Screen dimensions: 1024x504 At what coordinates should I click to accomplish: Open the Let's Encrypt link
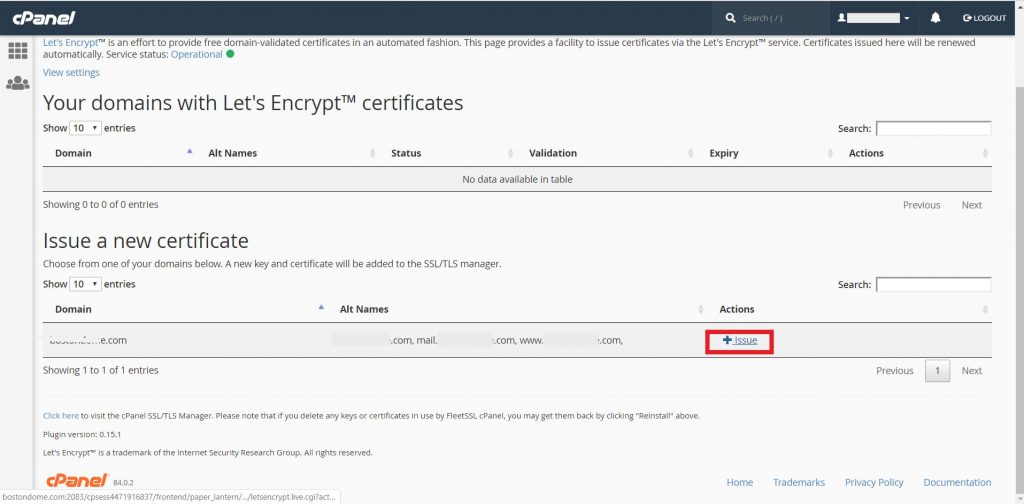click(70, 42)
